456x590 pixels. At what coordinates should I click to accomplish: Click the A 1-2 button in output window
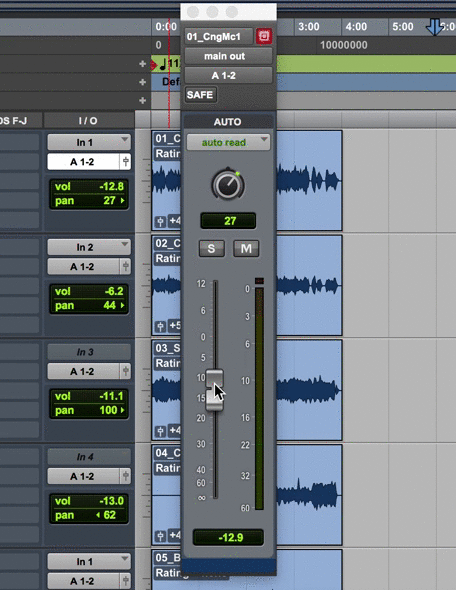click(x=228, y=75)
